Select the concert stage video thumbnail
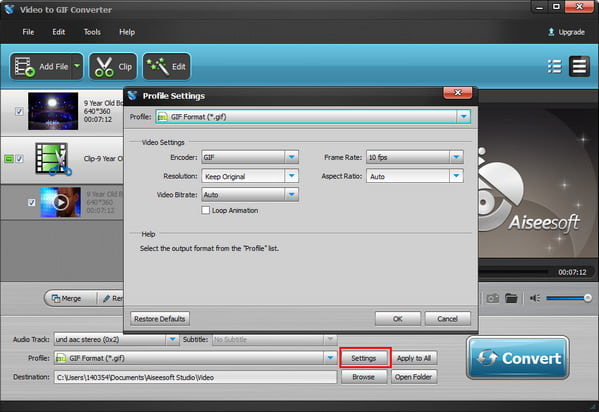The width and height of the screenshot is (599, 412). (53, 111)
